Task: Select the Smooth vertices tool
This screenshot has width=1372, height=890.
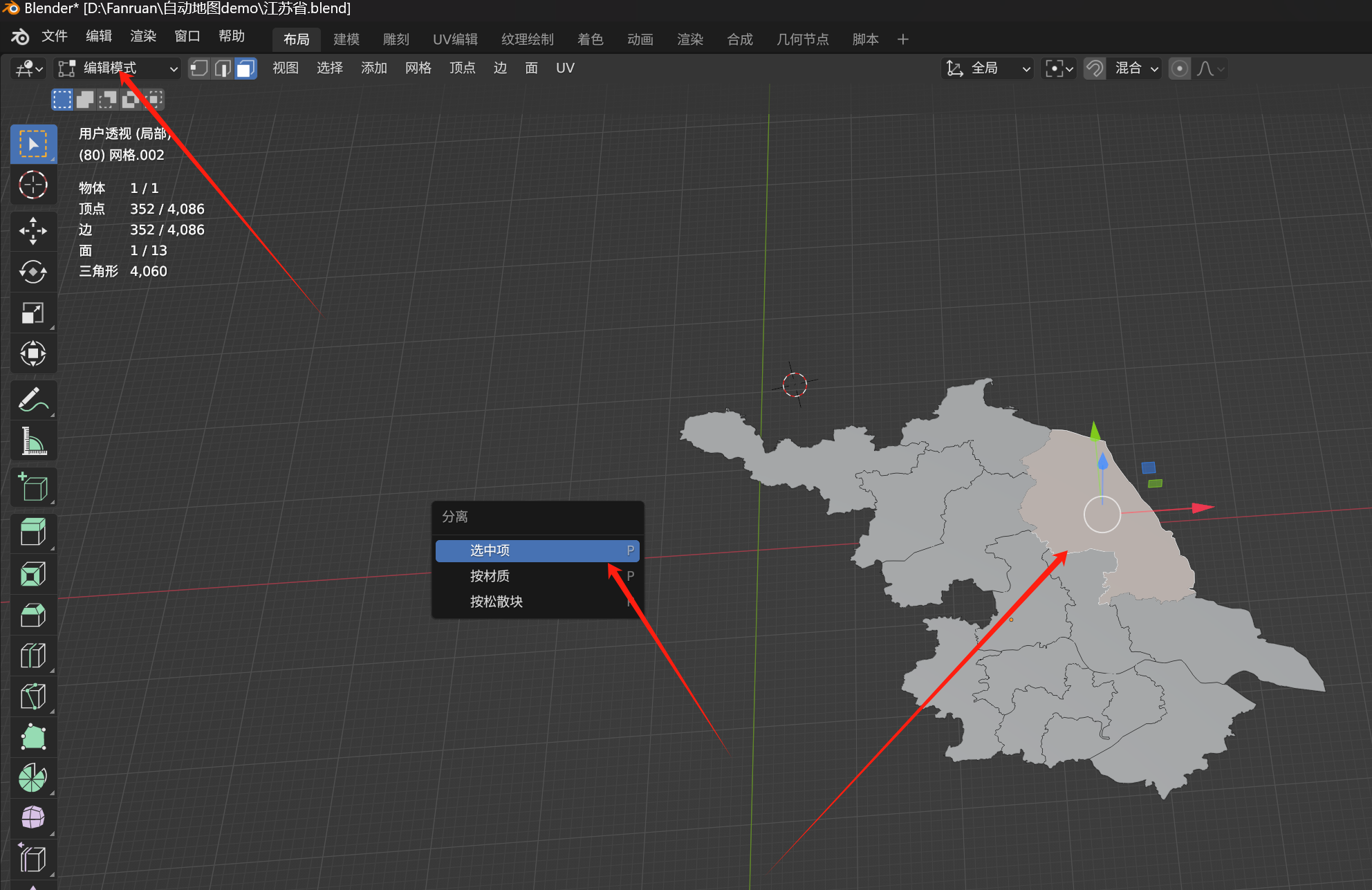Action: click(33, 819)
